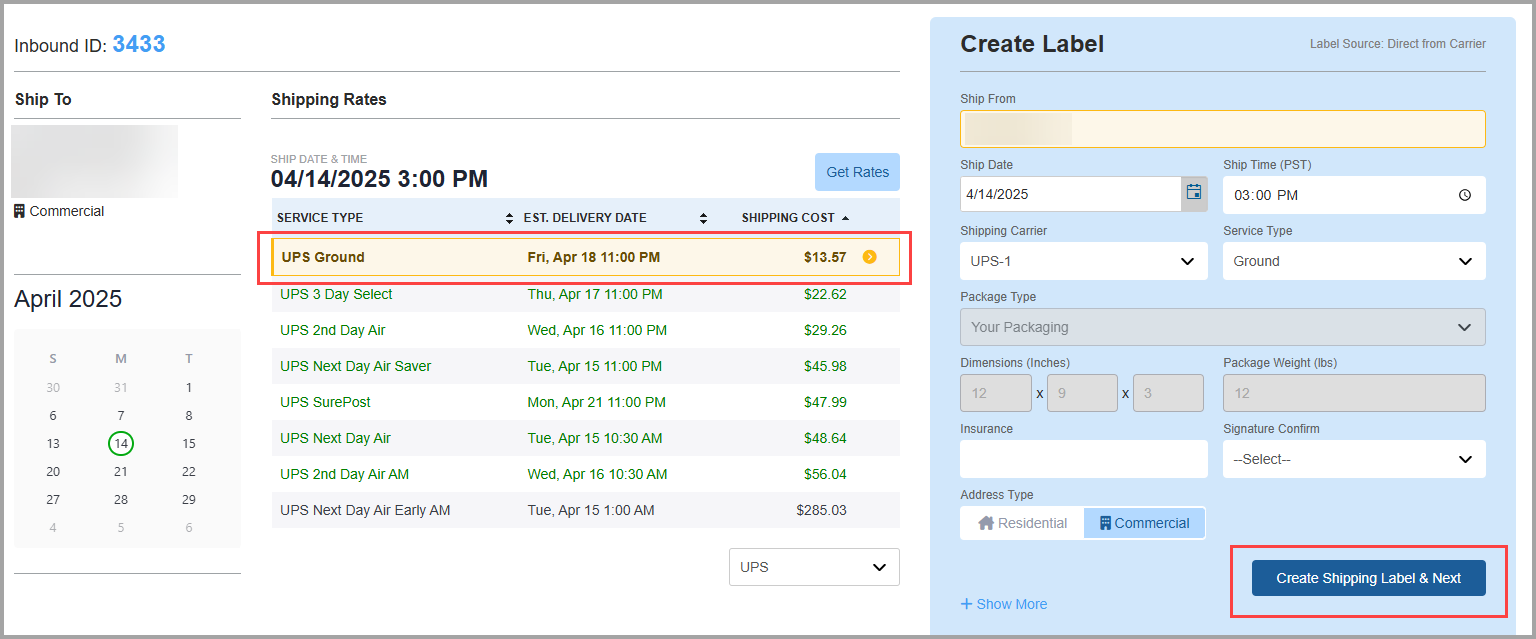Select UPS Next Day Air Saver rate
This screenshot has width=1536, height=639.
[x=585, y=366]
